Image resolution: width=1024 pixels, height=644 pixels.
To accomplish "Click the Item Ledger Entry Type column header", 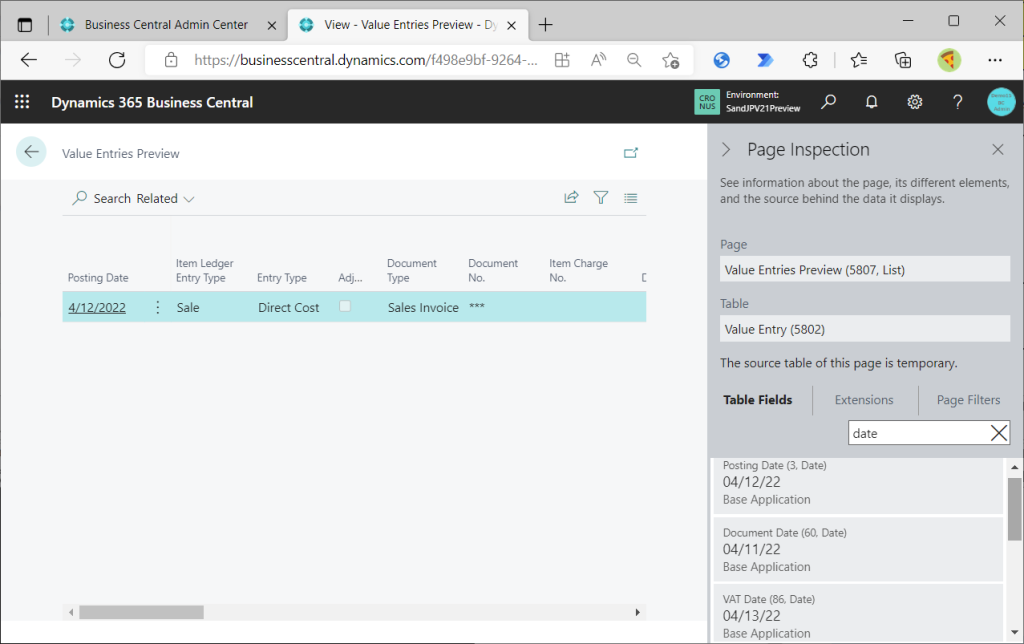I will tap(204, 270).
